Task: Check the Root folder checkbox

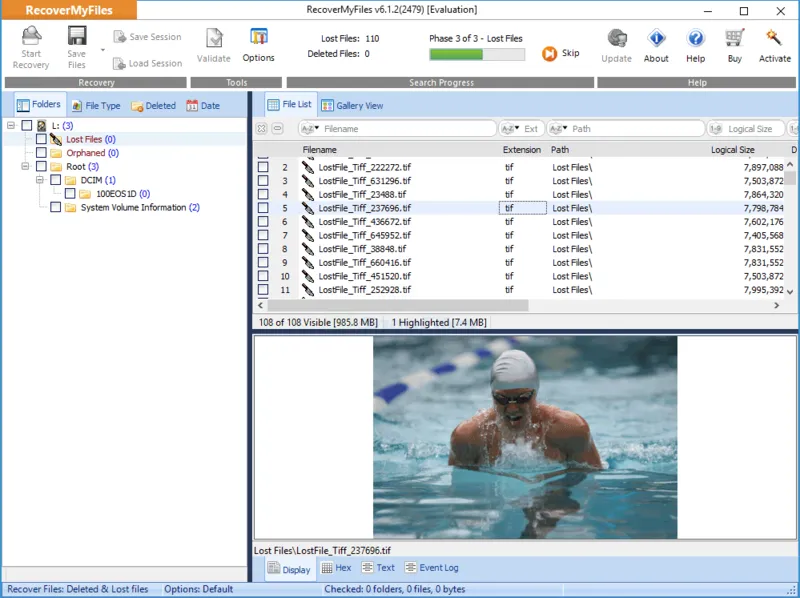Action: (41, 166)
